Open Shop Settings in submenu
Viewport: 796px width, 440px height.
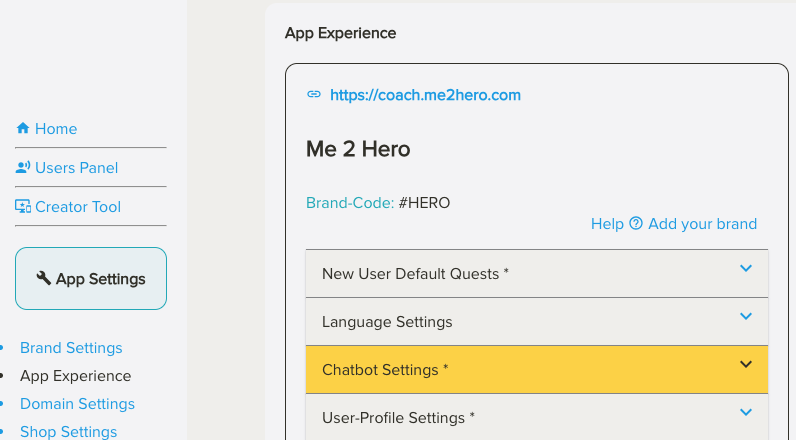(68, 432)
